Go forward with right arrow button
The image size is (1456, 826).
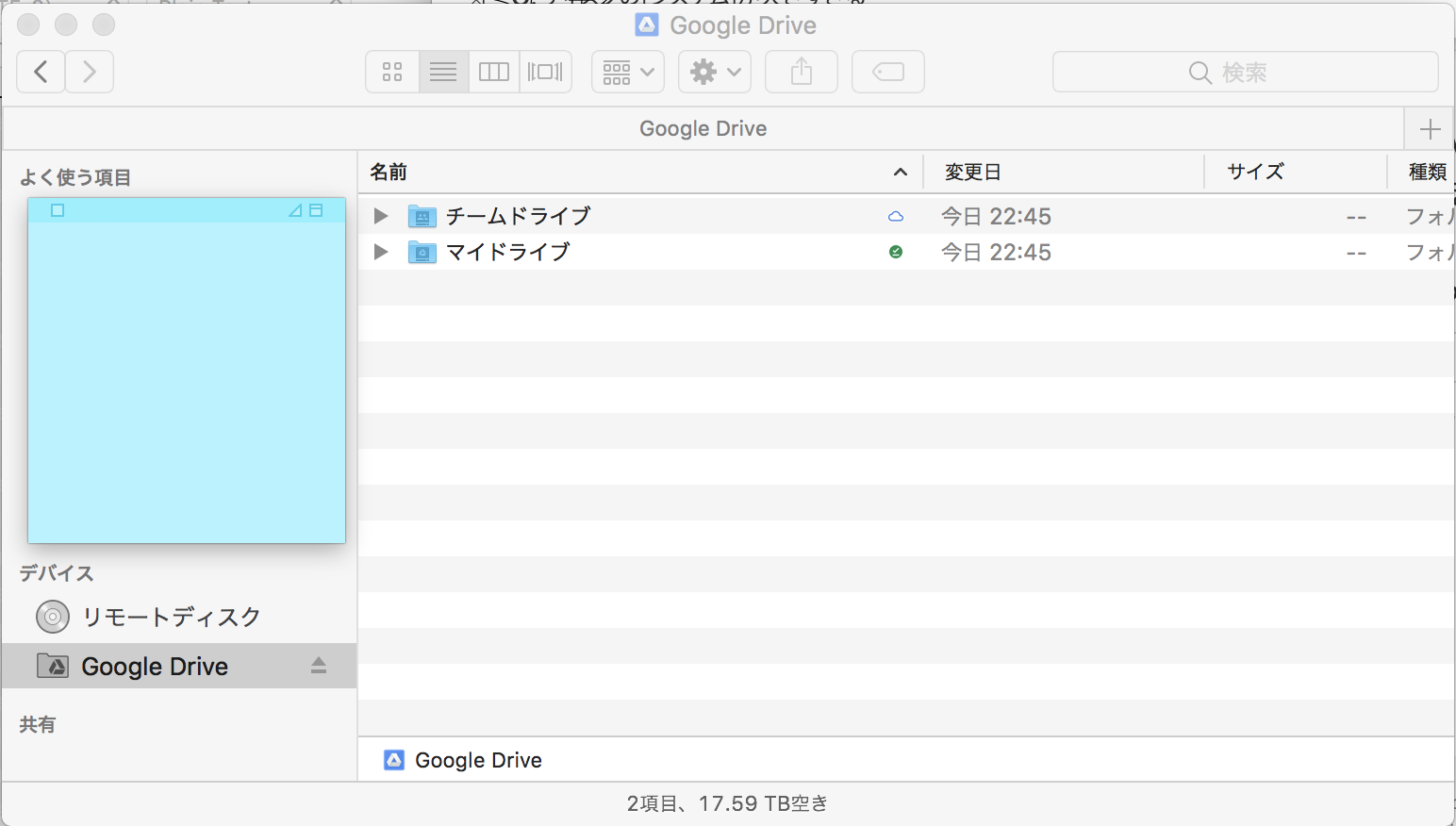click(90, 72)
